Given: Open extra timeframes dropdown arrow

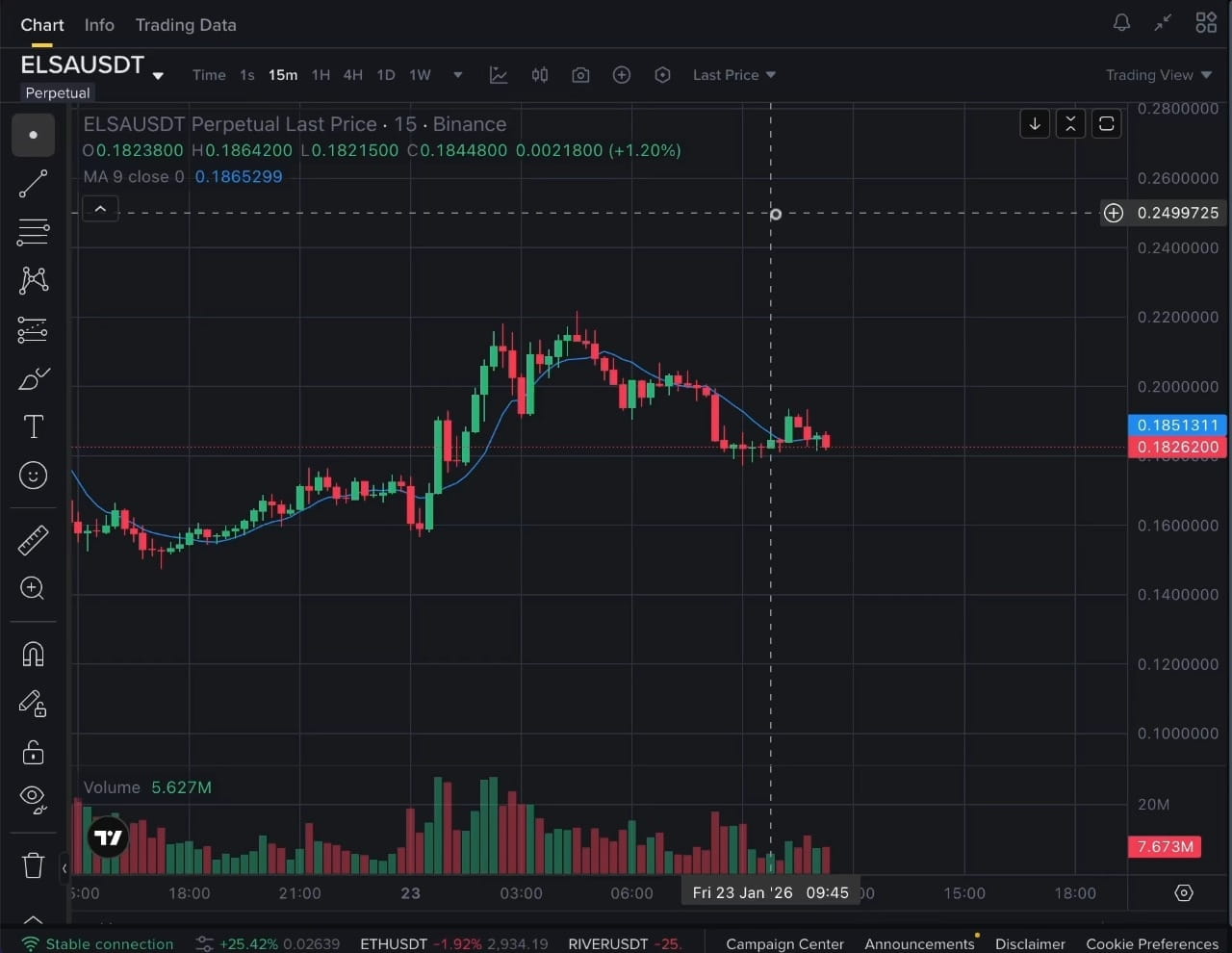Looking at the screenshot, I should pos(457,74).
